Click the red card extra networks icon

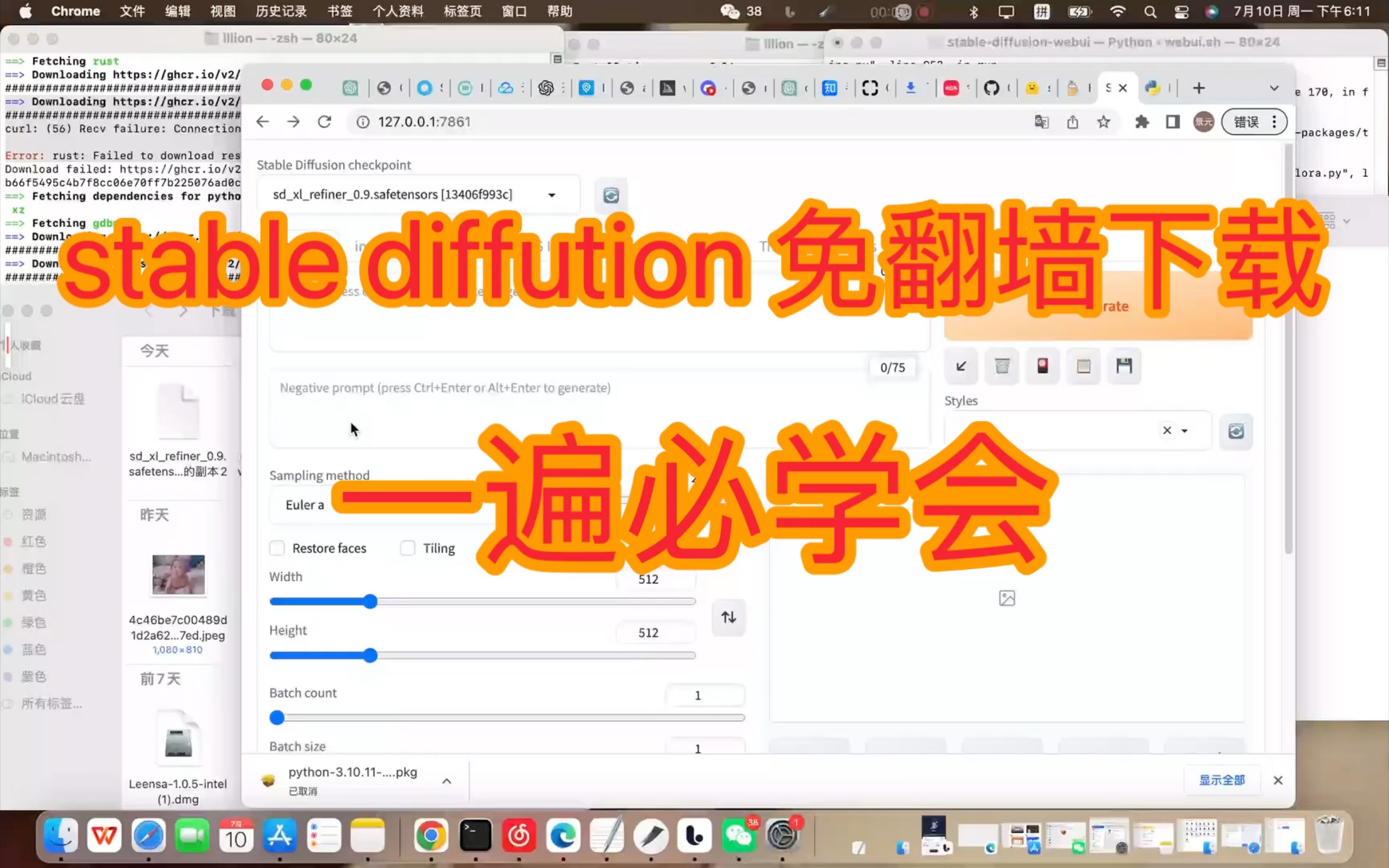click(1043, 366)
